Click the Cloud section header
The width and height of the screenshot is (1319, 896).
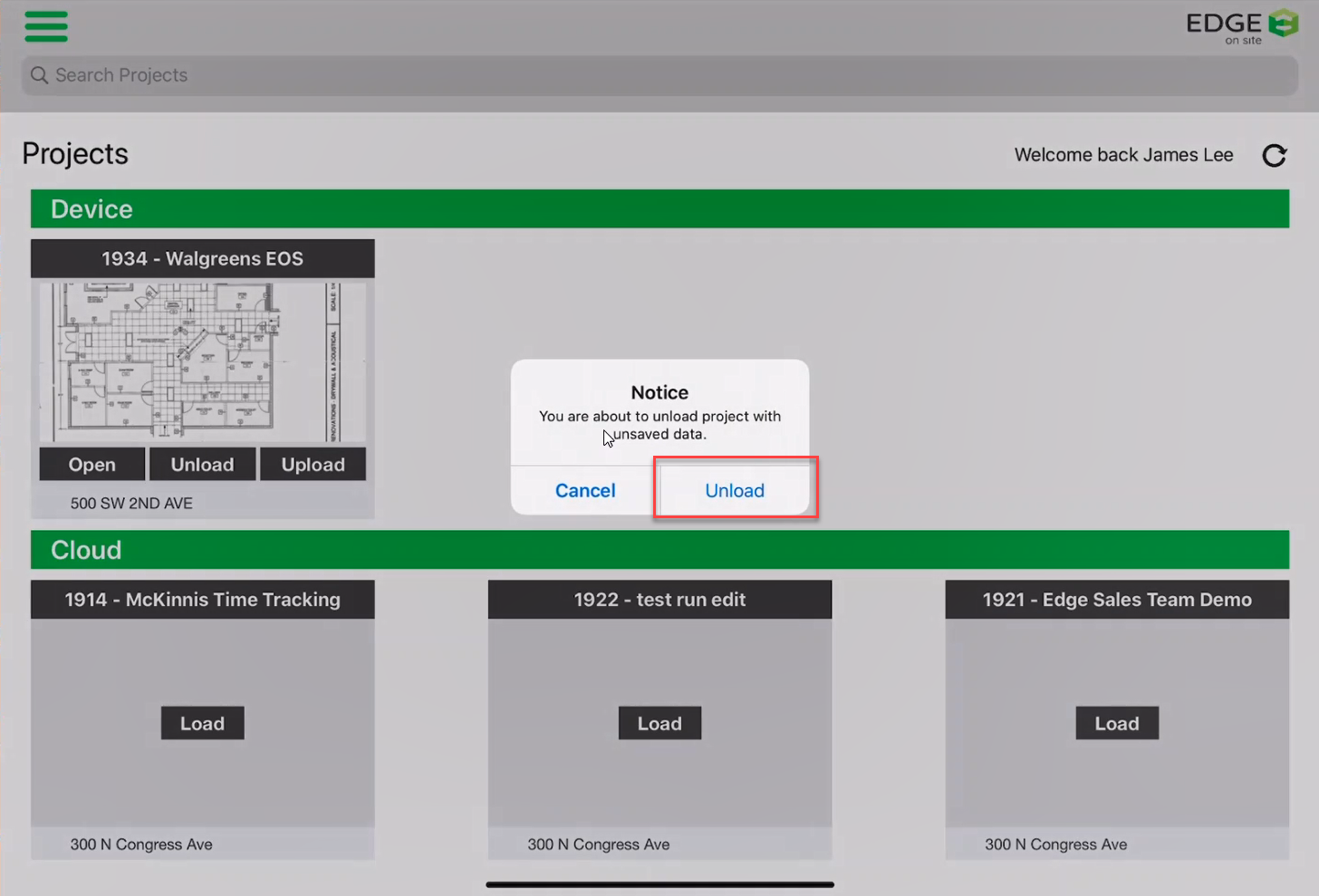(x=659, y=550)
